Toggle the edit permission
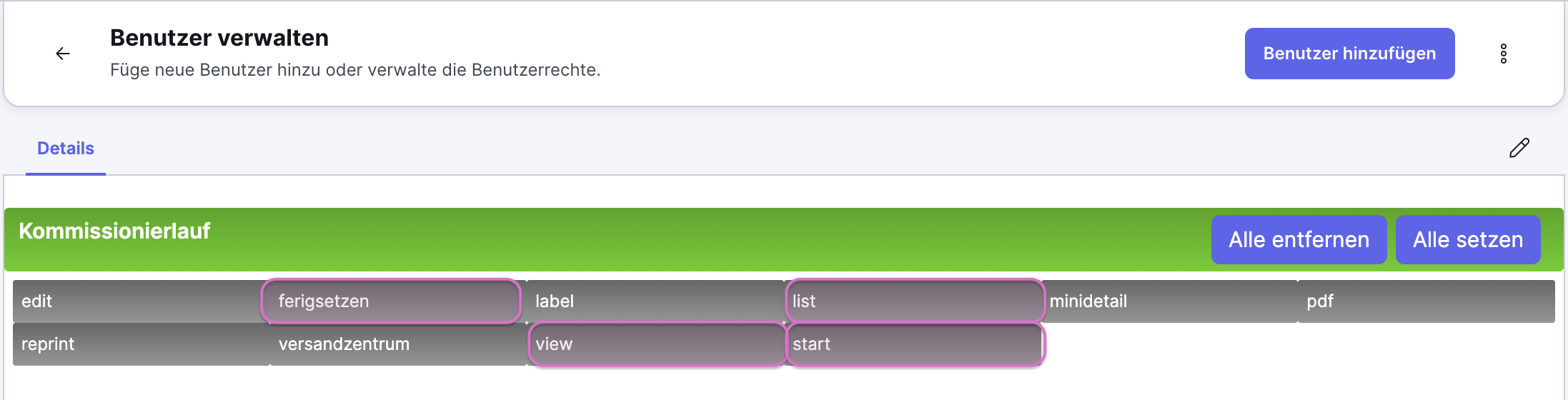Screen dimensions: 1568x400 point(141,301)
